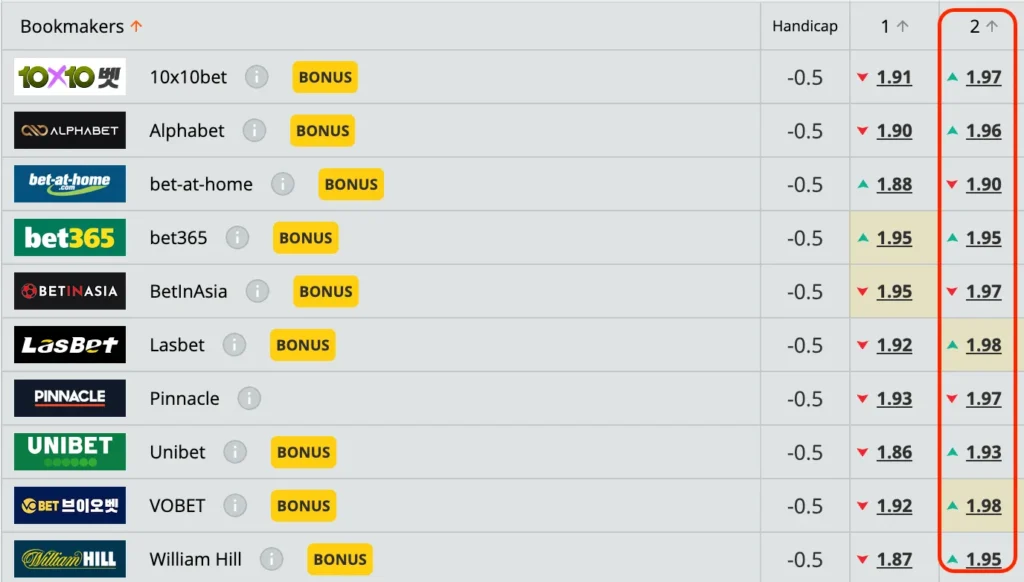1024x582 pixels.
Task: Click the bet365 logo
Action: [x=70, y=238]
